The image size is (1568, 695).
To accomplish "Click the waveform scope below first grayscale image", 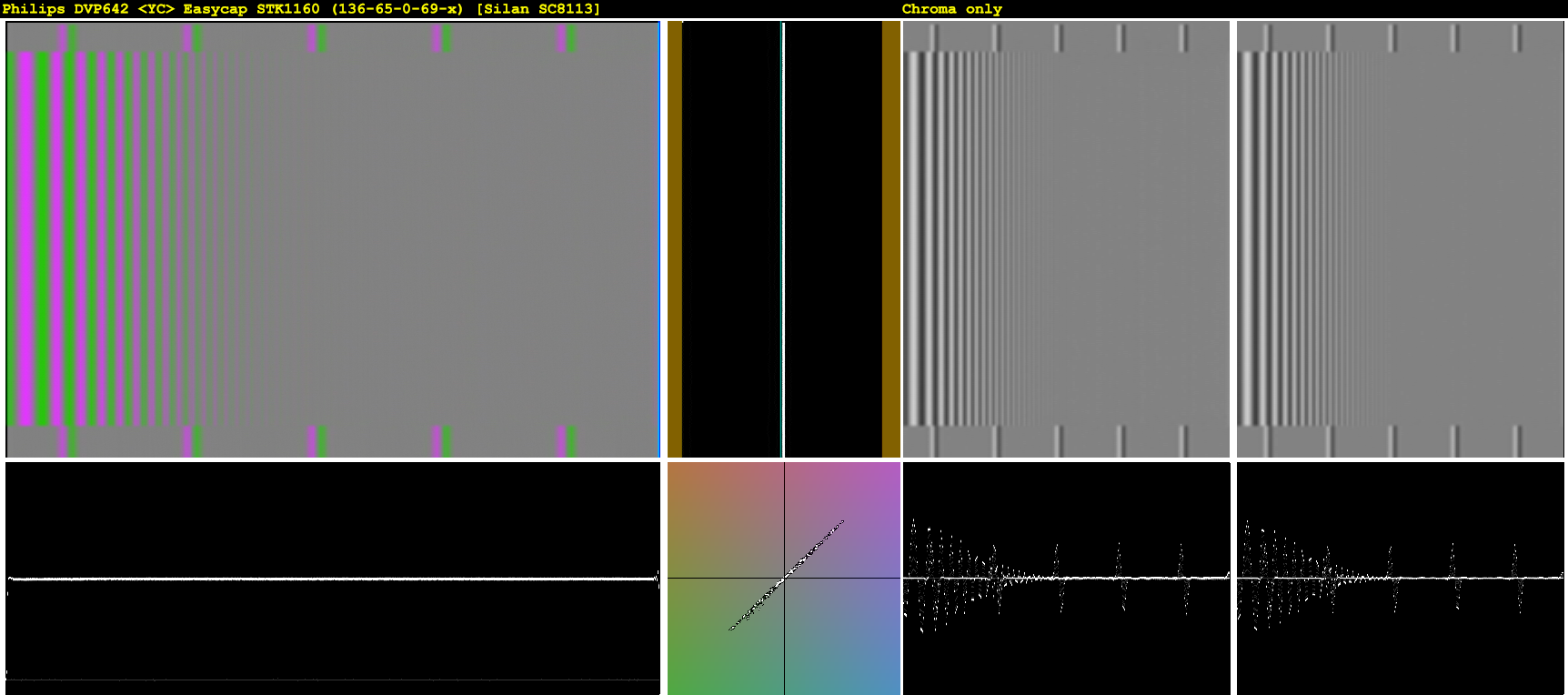I will pyautogui.click(x=1066, y=579).
